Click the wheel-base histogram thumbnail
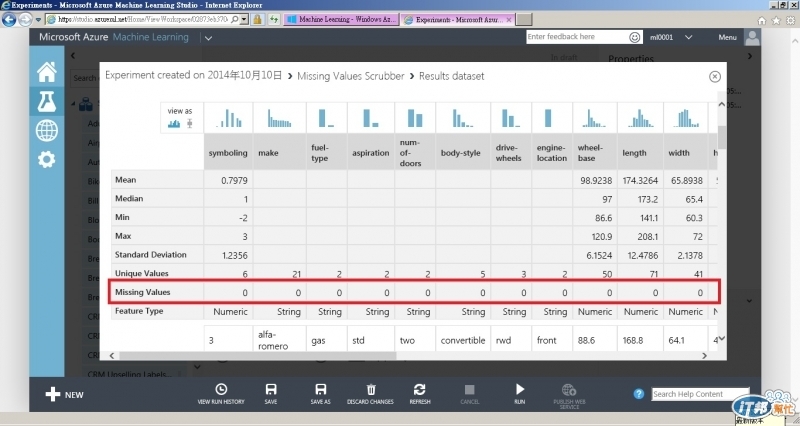The width and height of the screenshot is (800, 426). tap(595, 118)
